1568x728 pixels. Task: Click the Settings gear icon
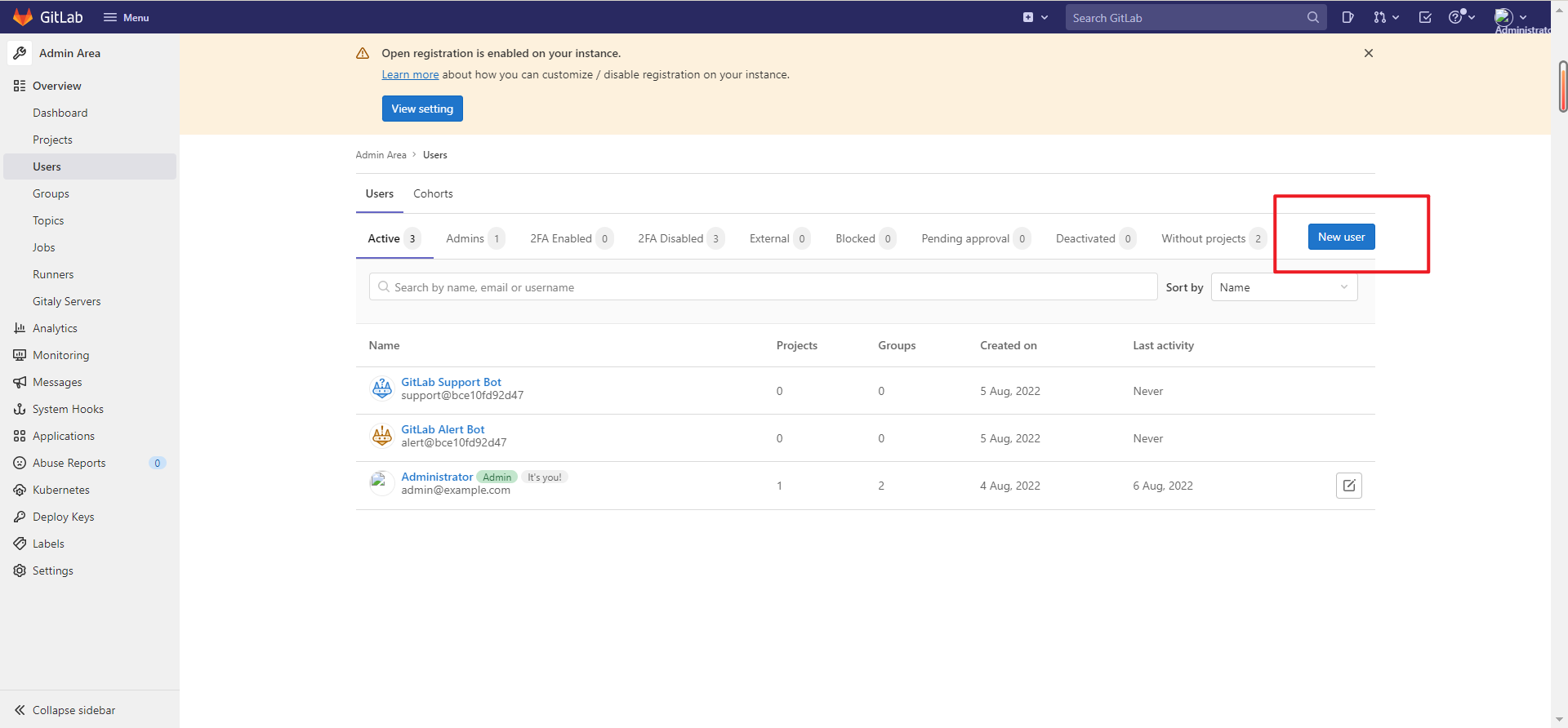[x=20, y=570]
